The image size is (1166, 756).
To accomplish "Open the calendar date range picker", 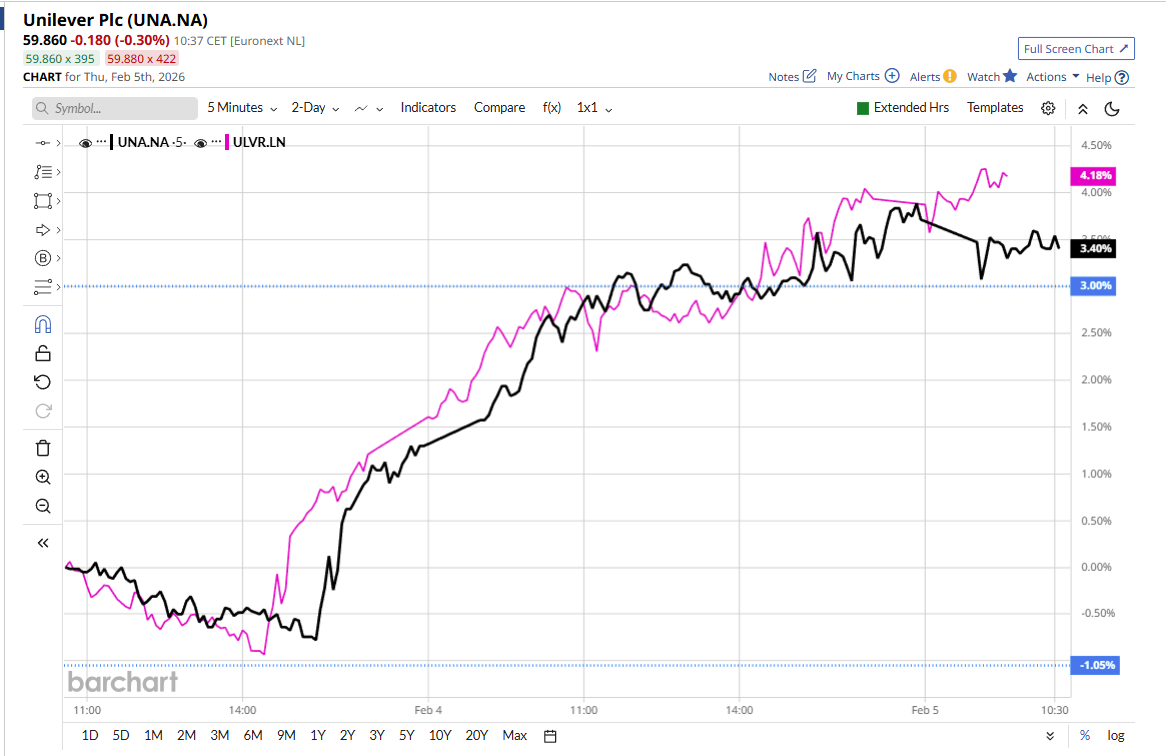I will tap(550, 736).
